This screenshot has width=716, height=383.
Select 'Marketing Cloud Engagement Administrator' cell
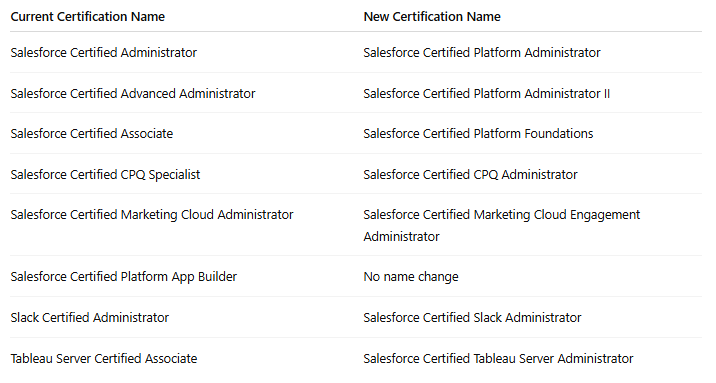click(x=502, y=226)
